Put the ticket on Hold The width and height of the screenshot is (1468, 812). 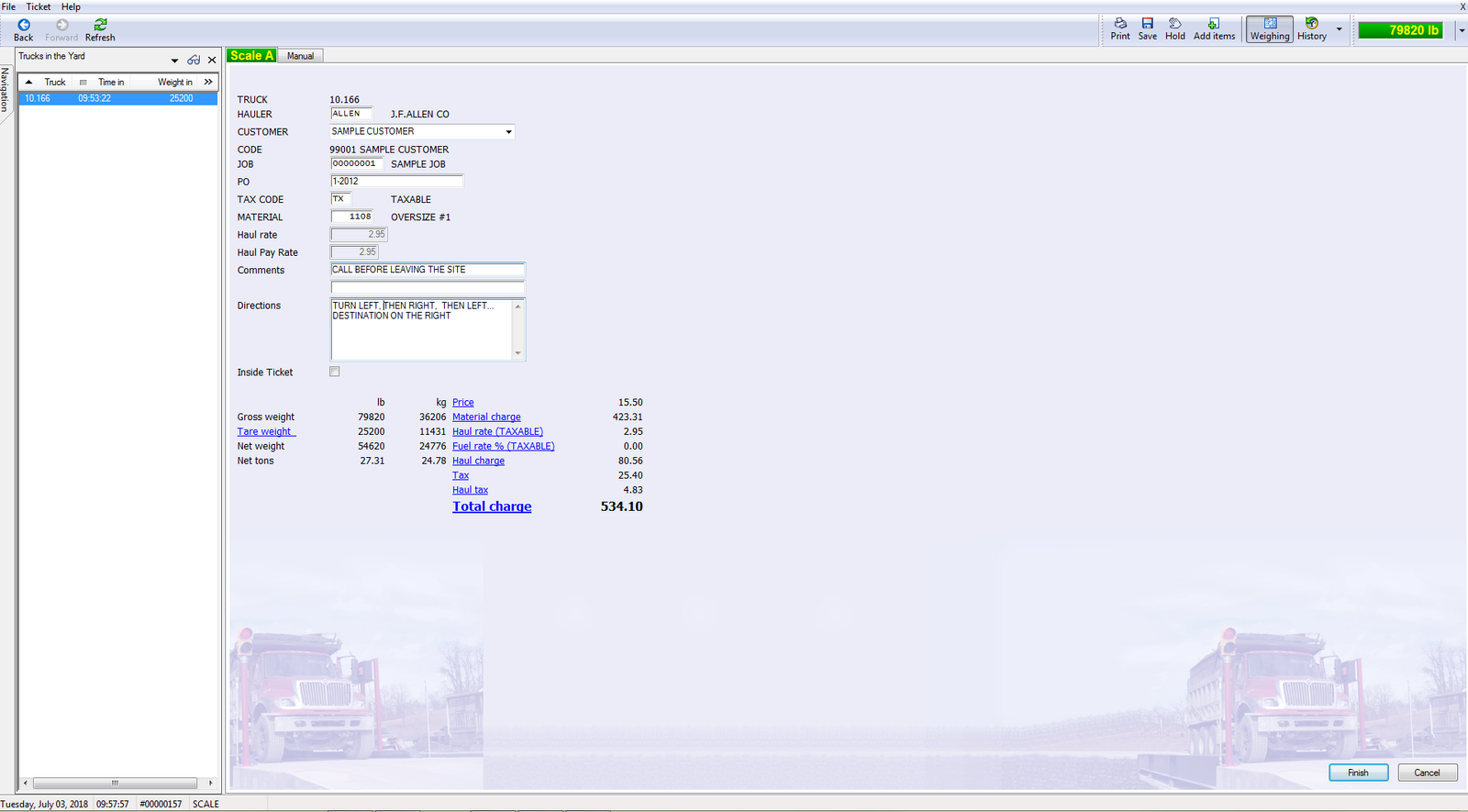(x=1175, y=28)
